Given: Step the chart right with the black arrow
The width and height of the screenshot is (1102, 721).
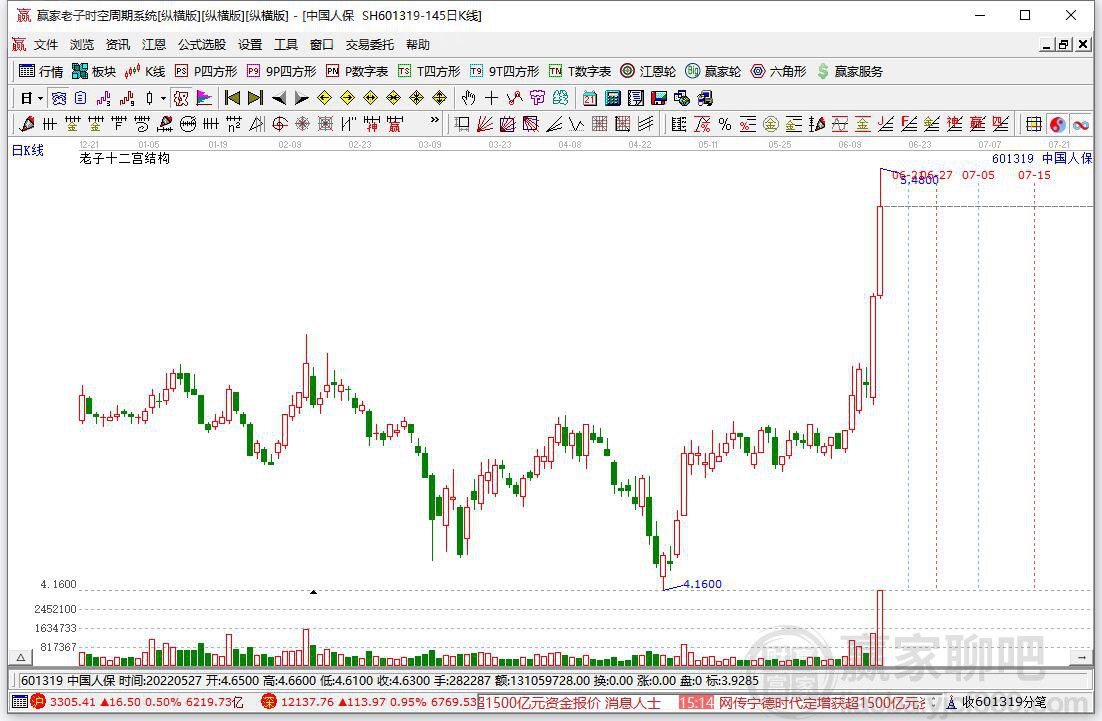Looking at the screenshot, I should [x=302, y=98].
